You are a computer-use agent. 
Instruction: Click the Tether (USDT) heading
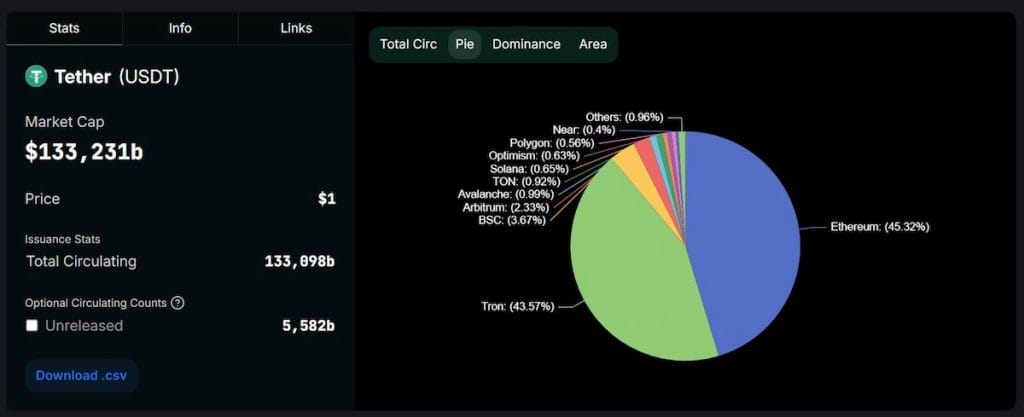coord(116,77)
